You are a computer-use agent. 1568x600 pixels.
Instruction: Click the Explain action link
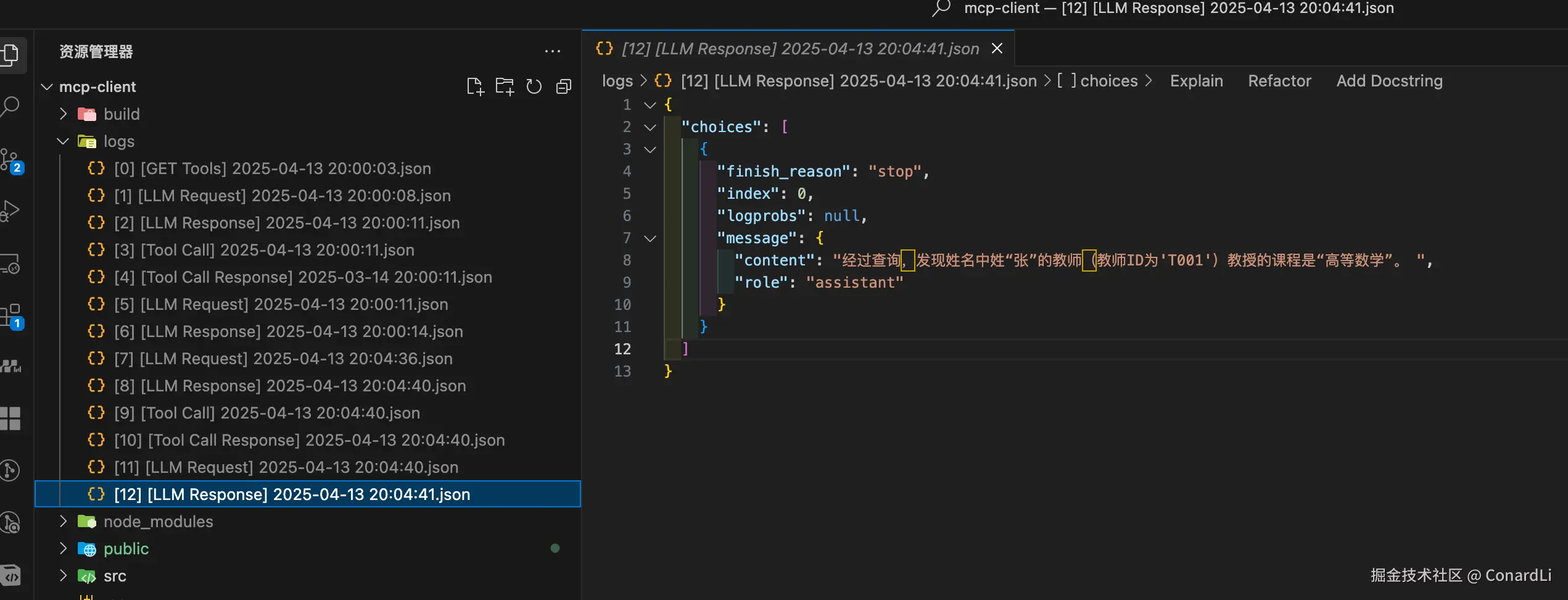pyautogui.click(x=1196, y=81)
